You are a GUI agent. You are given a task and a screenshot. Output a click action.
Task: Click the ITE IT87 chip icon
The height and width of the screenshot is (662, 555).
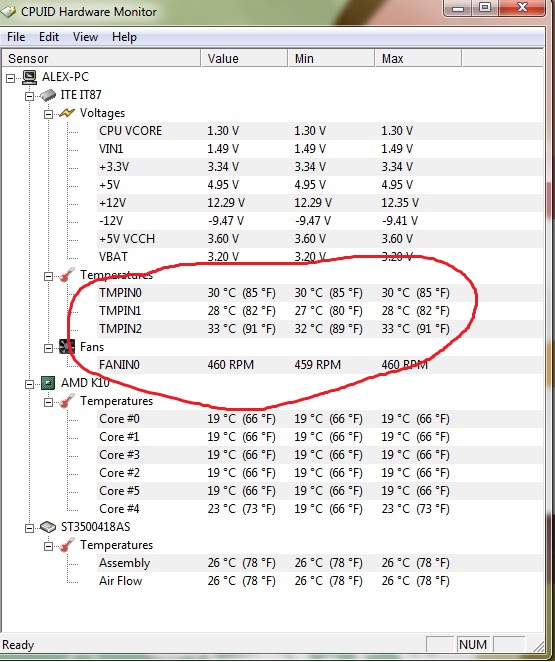pyautogui.click(x=48, y=95)
